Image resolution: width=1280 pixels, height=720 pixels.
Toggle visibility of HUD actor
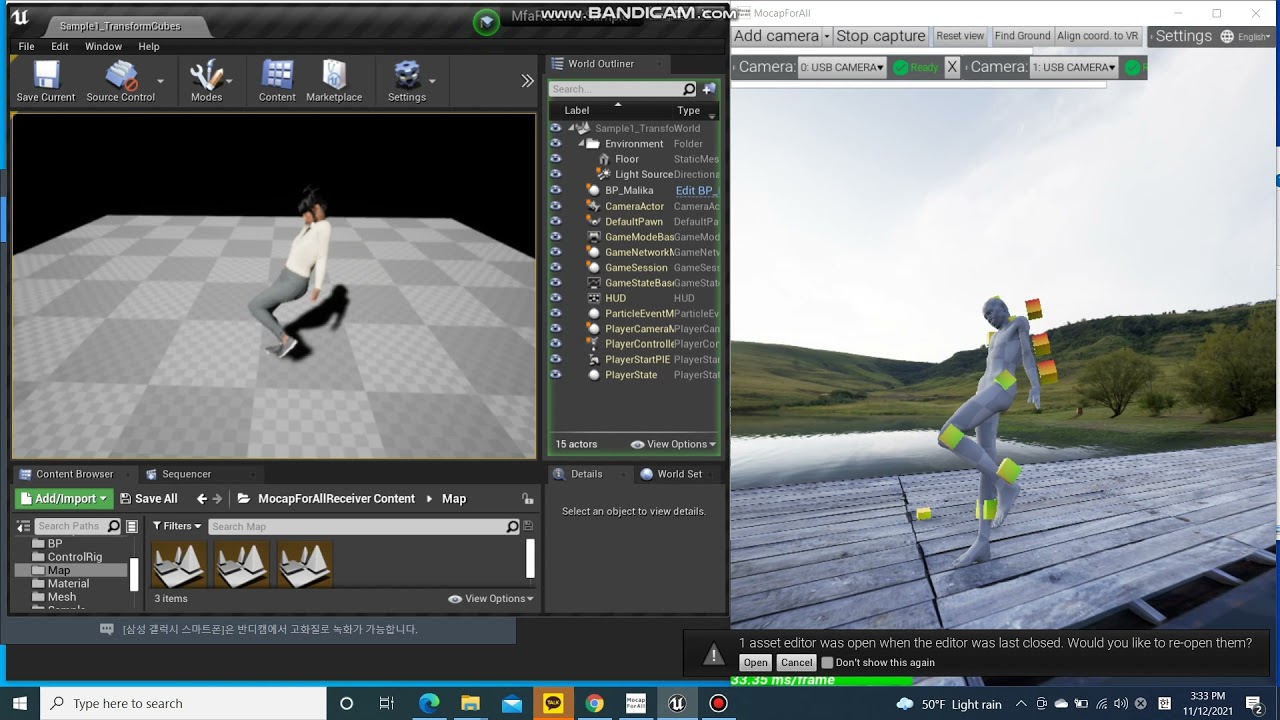(555, 298)
